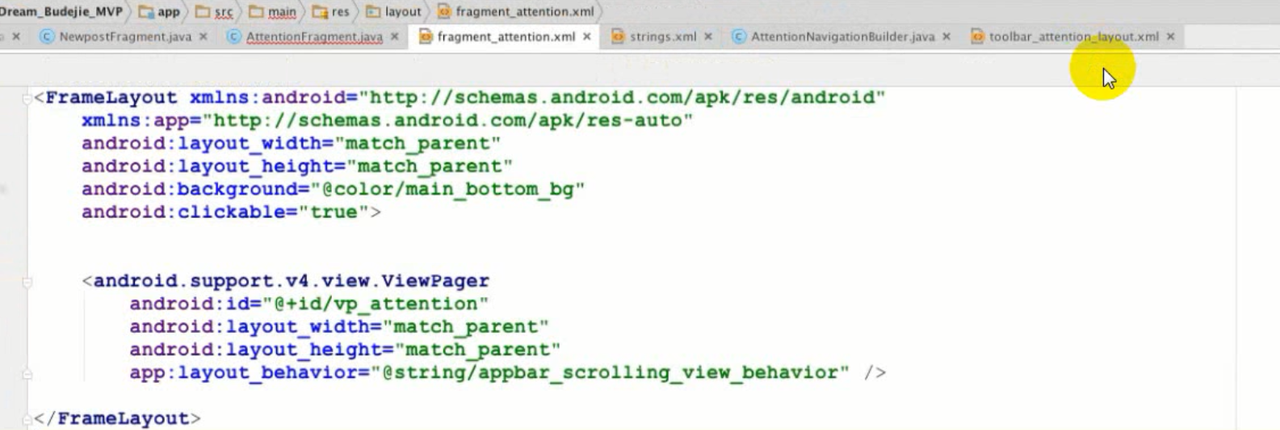1280x430 pixels.
Task: Click the Dream_Budejie_MVP breadcrumb
Action: coord(59,12)
